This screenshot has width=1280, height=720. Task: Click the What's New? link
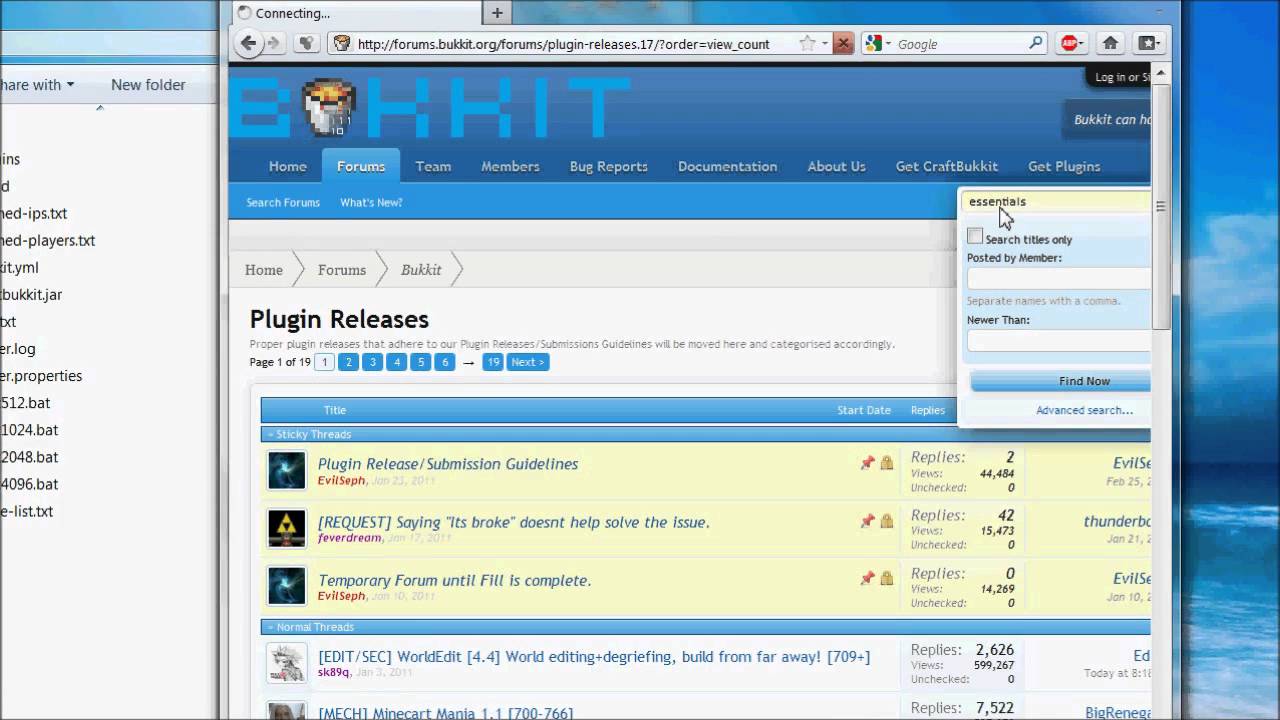pos(371,202)
